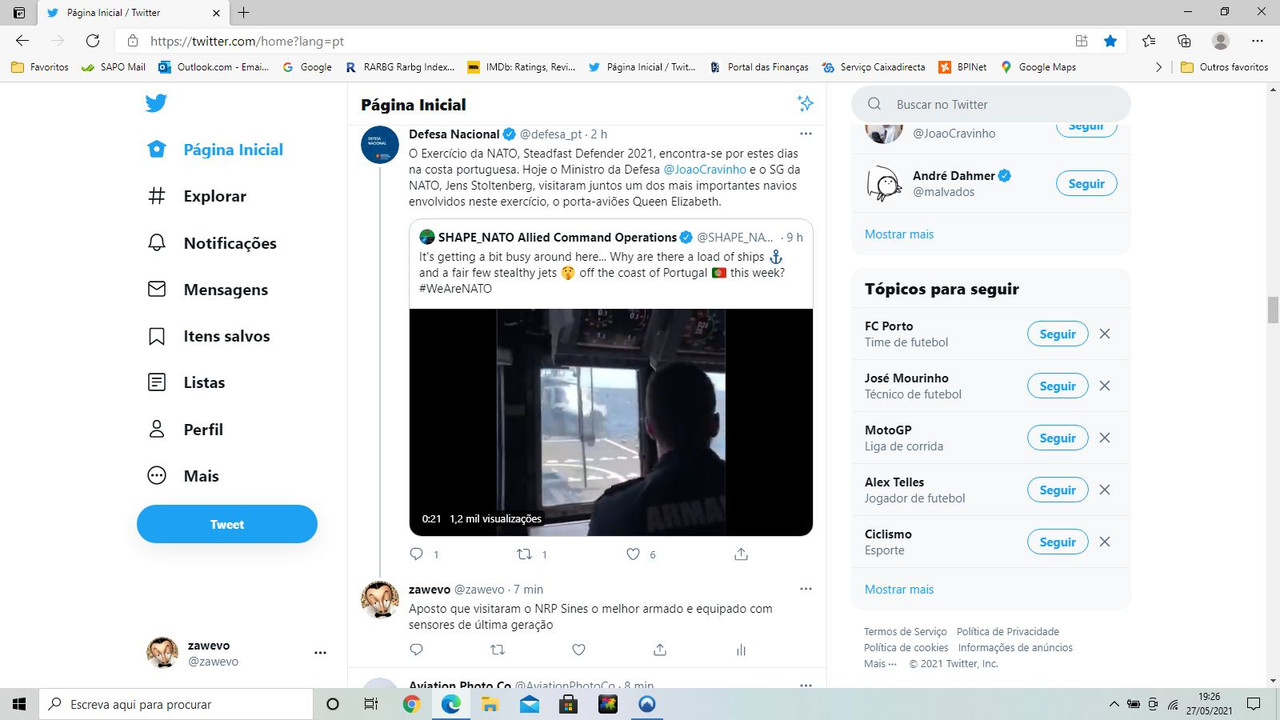This screenshot has height=720, width=1280.
Task: Follow André Dahmer
Action: [x=1086, y=184]
